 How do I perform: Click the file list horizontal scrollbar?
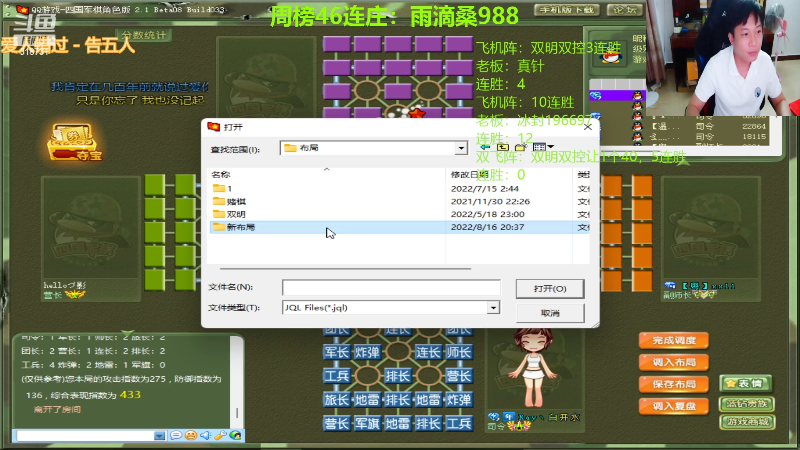coord(345,268)
